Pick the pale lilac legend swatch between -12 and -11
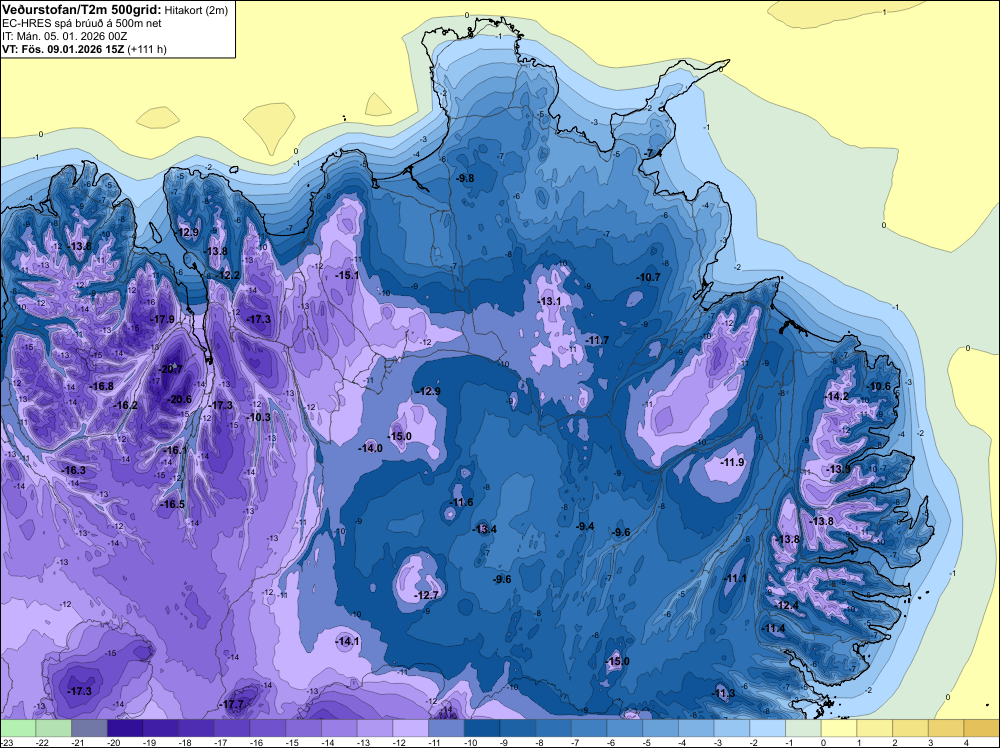 tap(411, 727)
